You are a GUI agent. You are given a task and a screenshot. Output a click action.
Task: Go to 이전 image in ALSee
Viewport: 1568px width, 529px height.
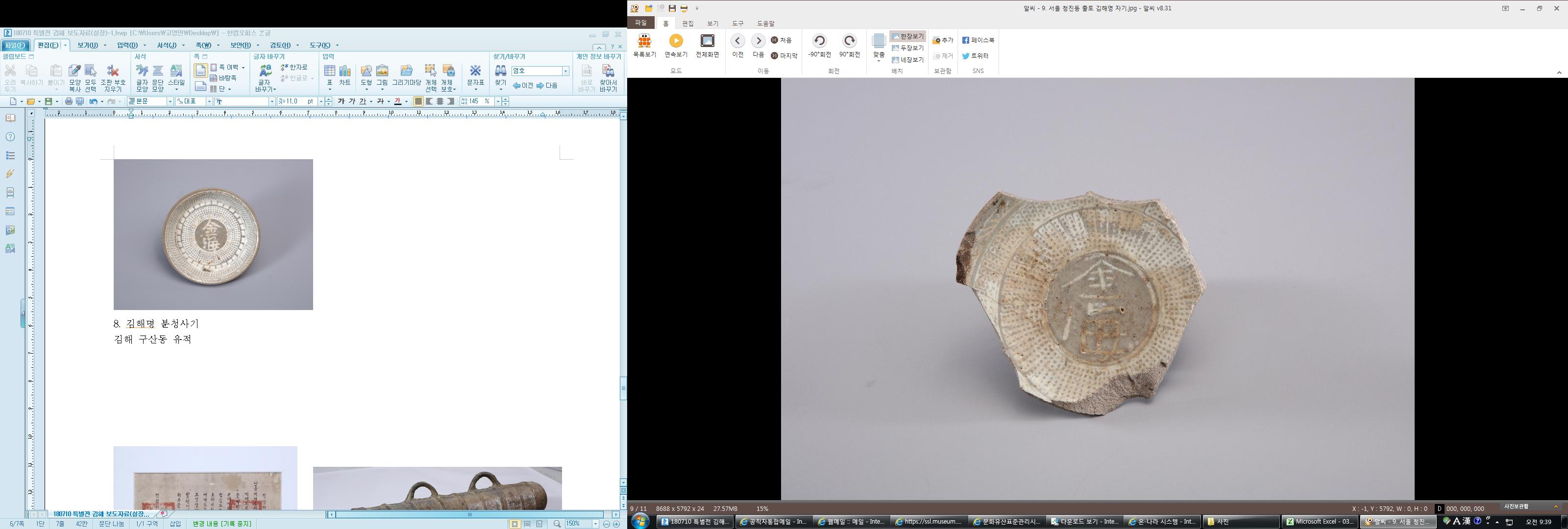click(x=738, y=46)
